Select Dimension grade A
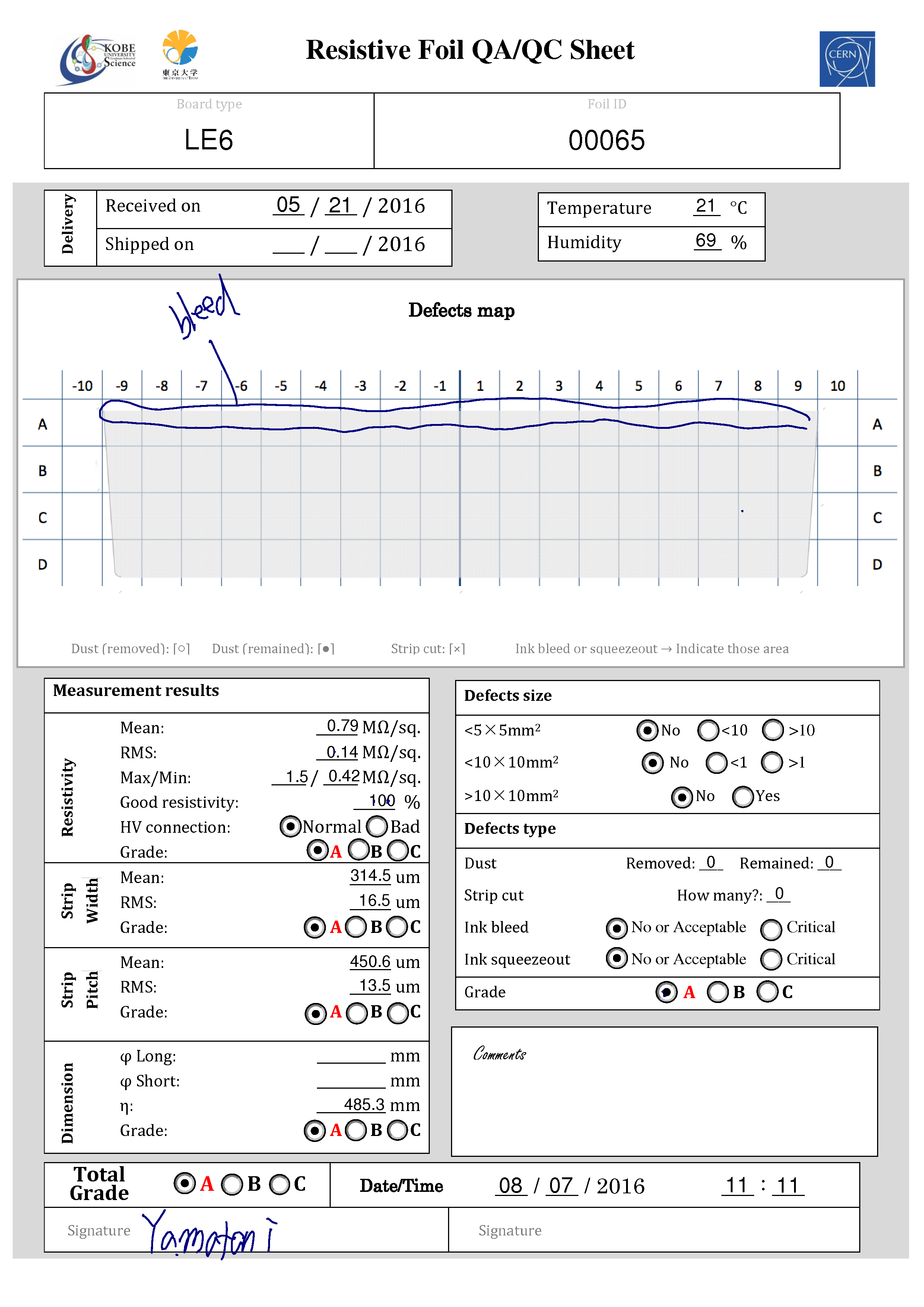Viewport: 924px width, 1307px height. pyautogui.click(x=315, y=1130)
